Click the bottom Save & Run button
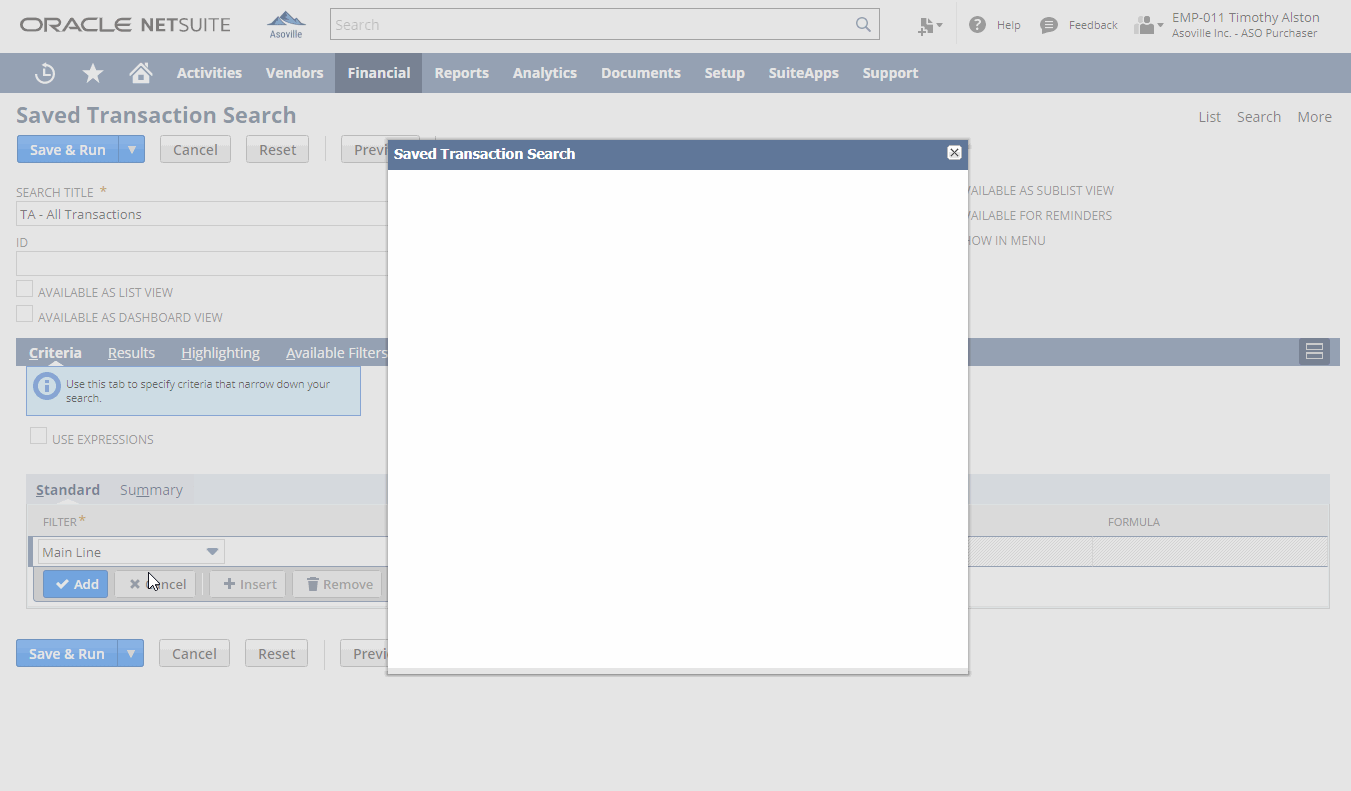This screenshot has height=791, width=1351. tap(67, 654)
